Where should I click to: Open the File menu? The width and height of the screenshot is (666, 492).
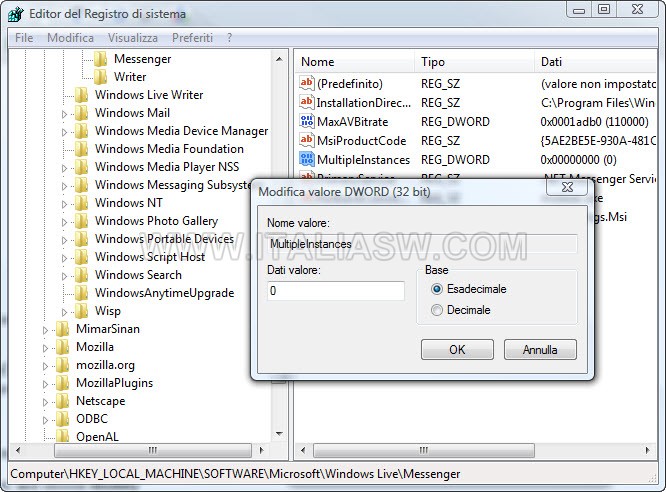pos(24,38)
